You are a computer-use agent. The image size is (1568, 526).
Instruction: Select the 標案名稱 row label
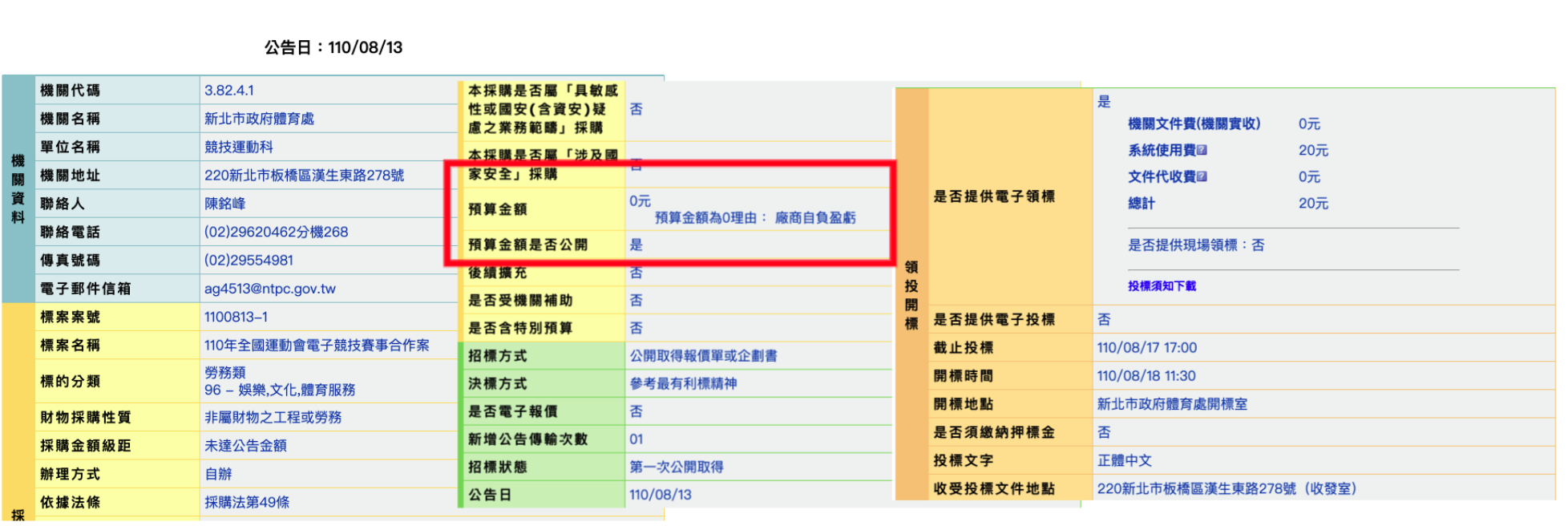[x=71, y=345]
